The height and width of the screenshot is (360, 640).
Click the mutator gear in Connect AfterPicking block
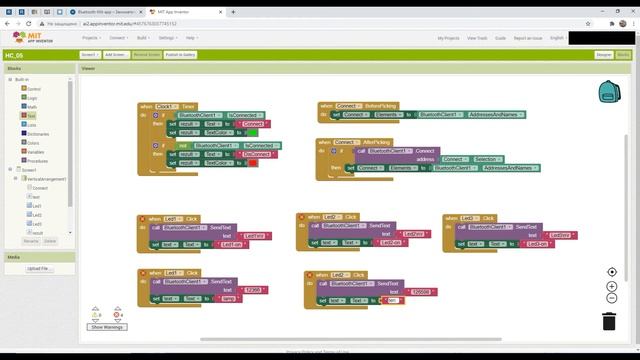(334, 151)
